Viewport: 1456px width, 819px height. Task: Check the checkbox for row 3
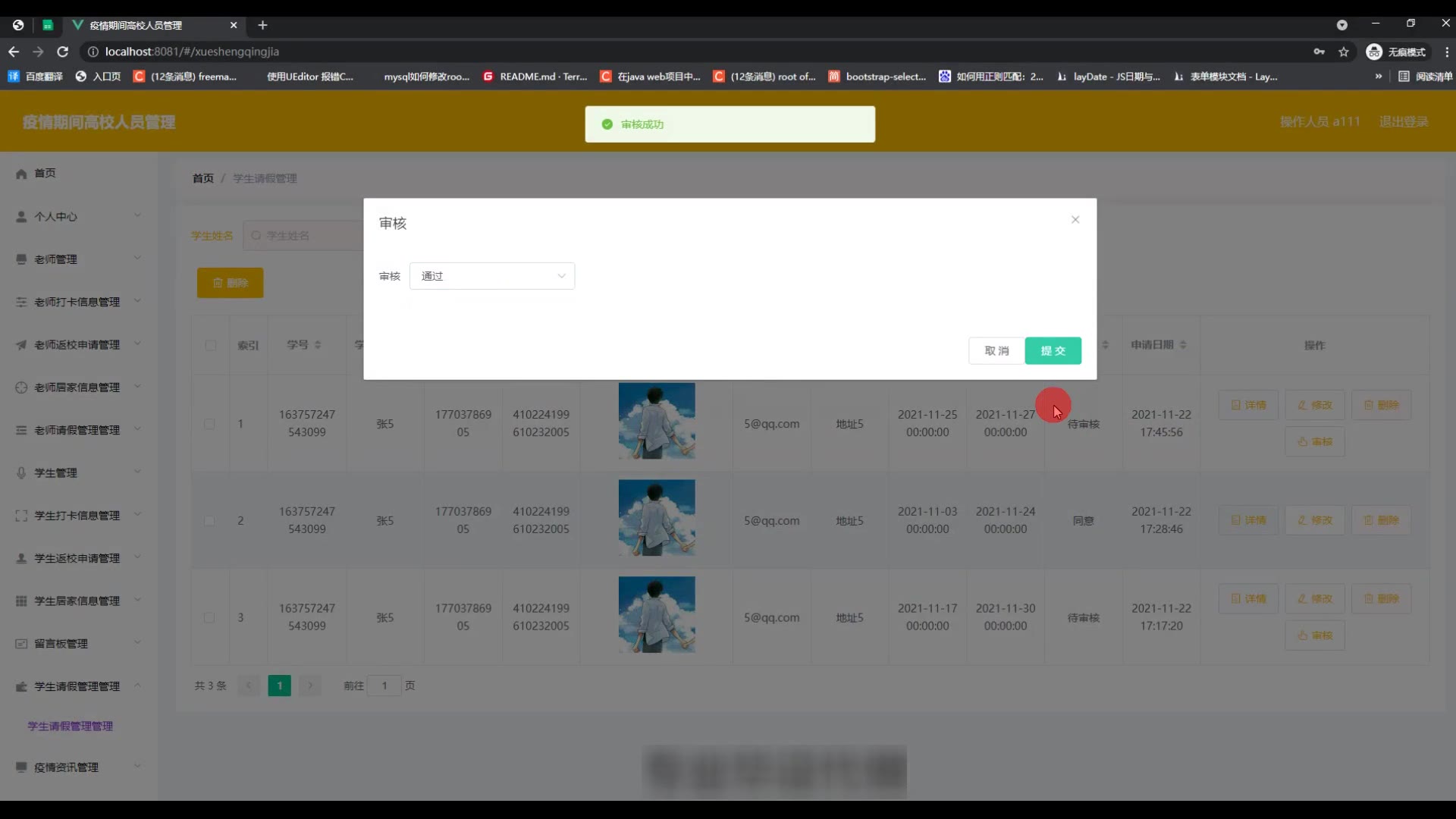[209, 618]
